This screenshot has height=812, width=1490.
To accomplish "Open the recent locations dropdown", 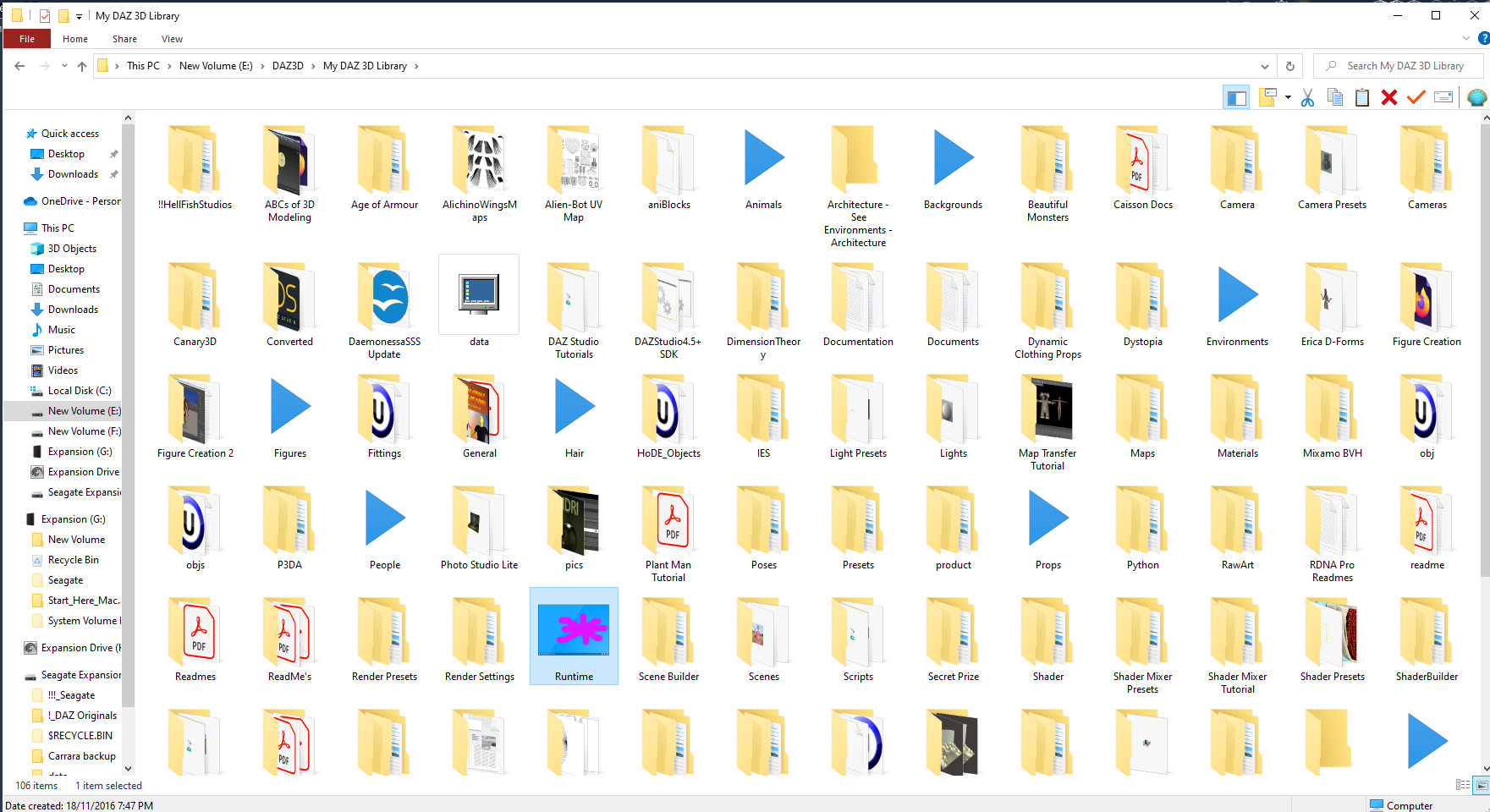I will pos(64,66).
